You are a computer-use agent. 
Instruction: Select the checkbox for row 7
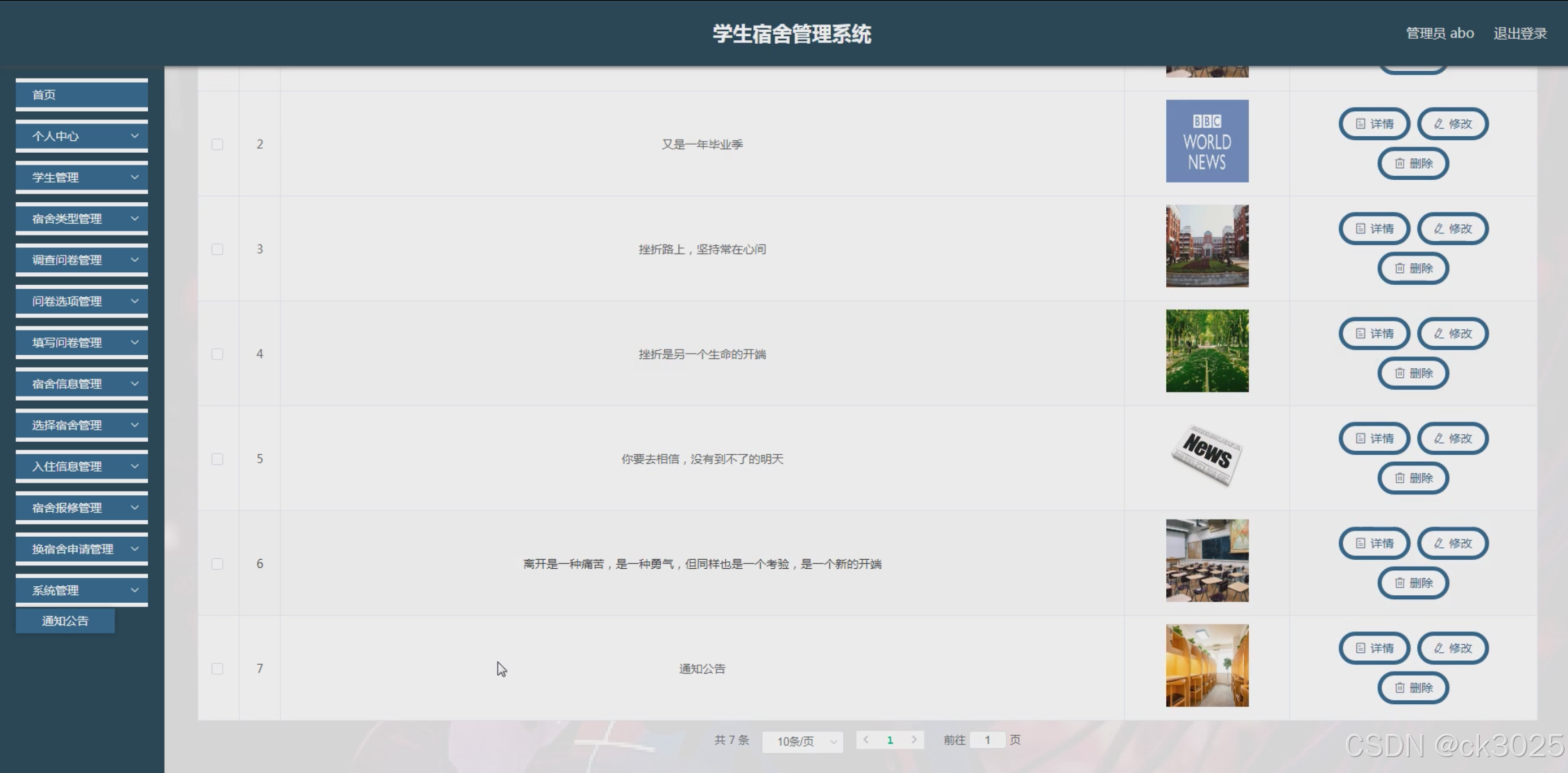(217, 669)
